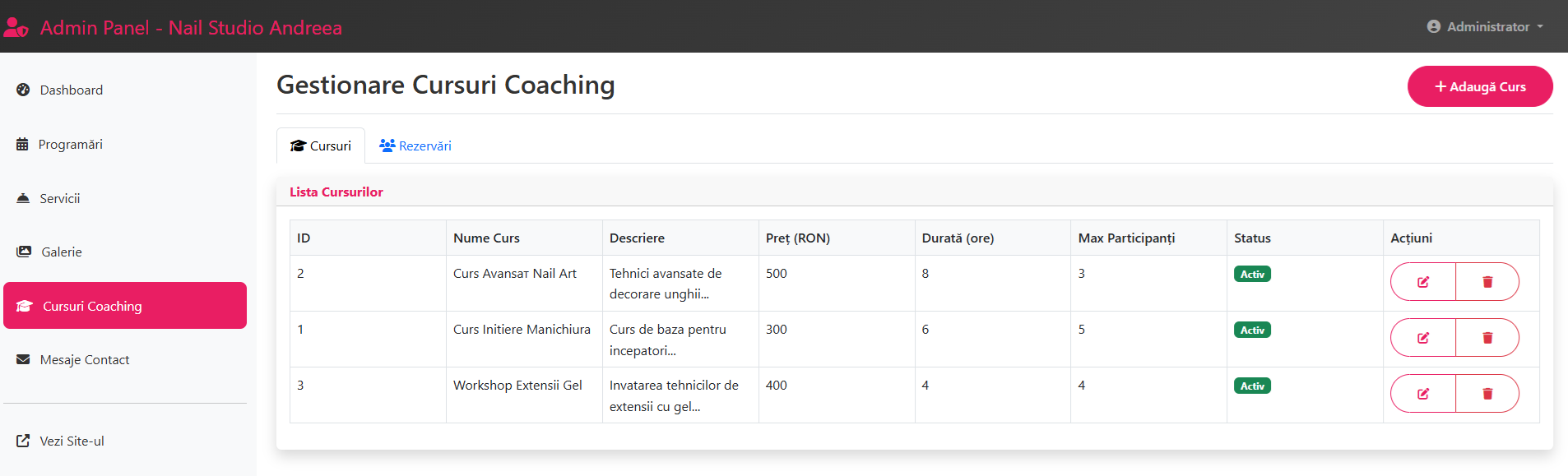
Task: Click the "Lista Cursurilor" card title
Action: [x=336, y=192]
